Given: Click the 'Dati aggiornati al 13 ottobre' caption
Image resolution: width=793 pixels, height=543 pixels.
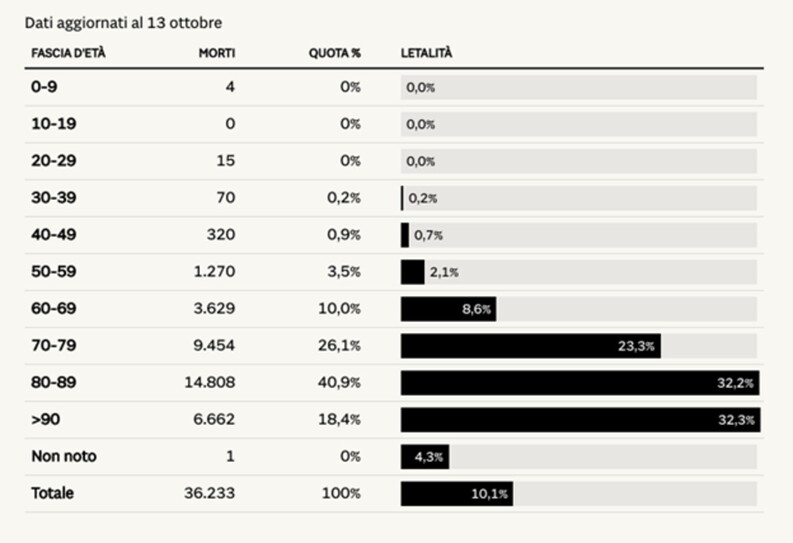Looking at the screenshot, I should point(123,22).
